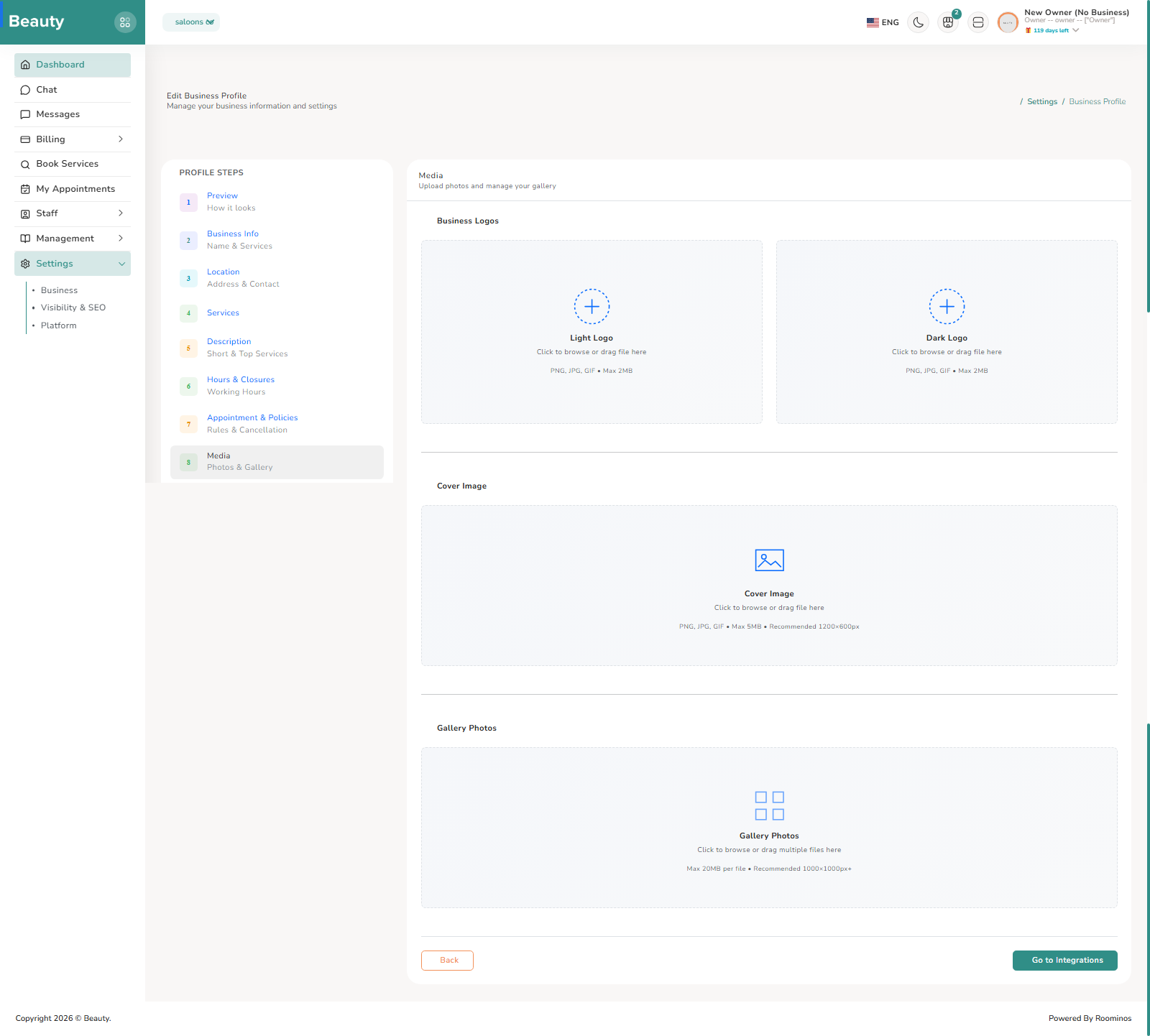This screenshot has width=1150, height=1036.
Task: Open My Appointments in the sidebar
Action: [75, 188]
